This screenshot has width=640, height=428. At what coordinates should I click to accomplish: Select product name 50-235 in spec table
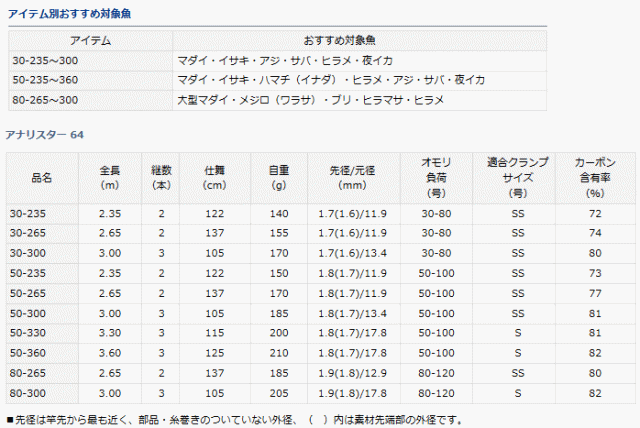(x=28, y=273)
